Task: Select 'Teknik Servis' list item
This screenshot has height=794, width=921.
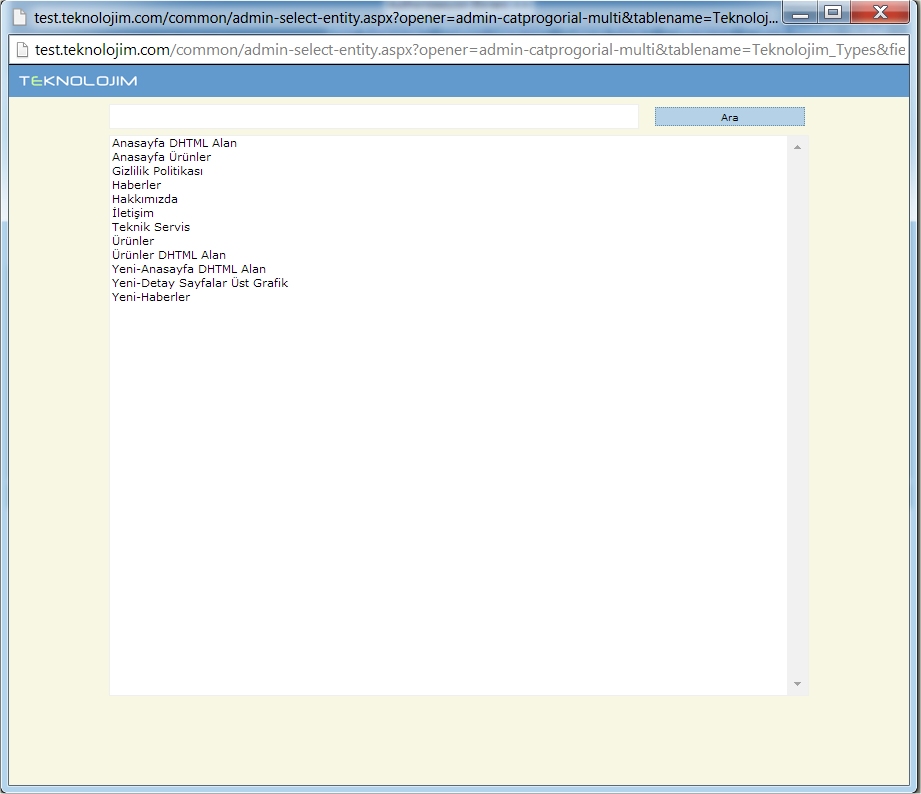Action: [x=449, y=227]
